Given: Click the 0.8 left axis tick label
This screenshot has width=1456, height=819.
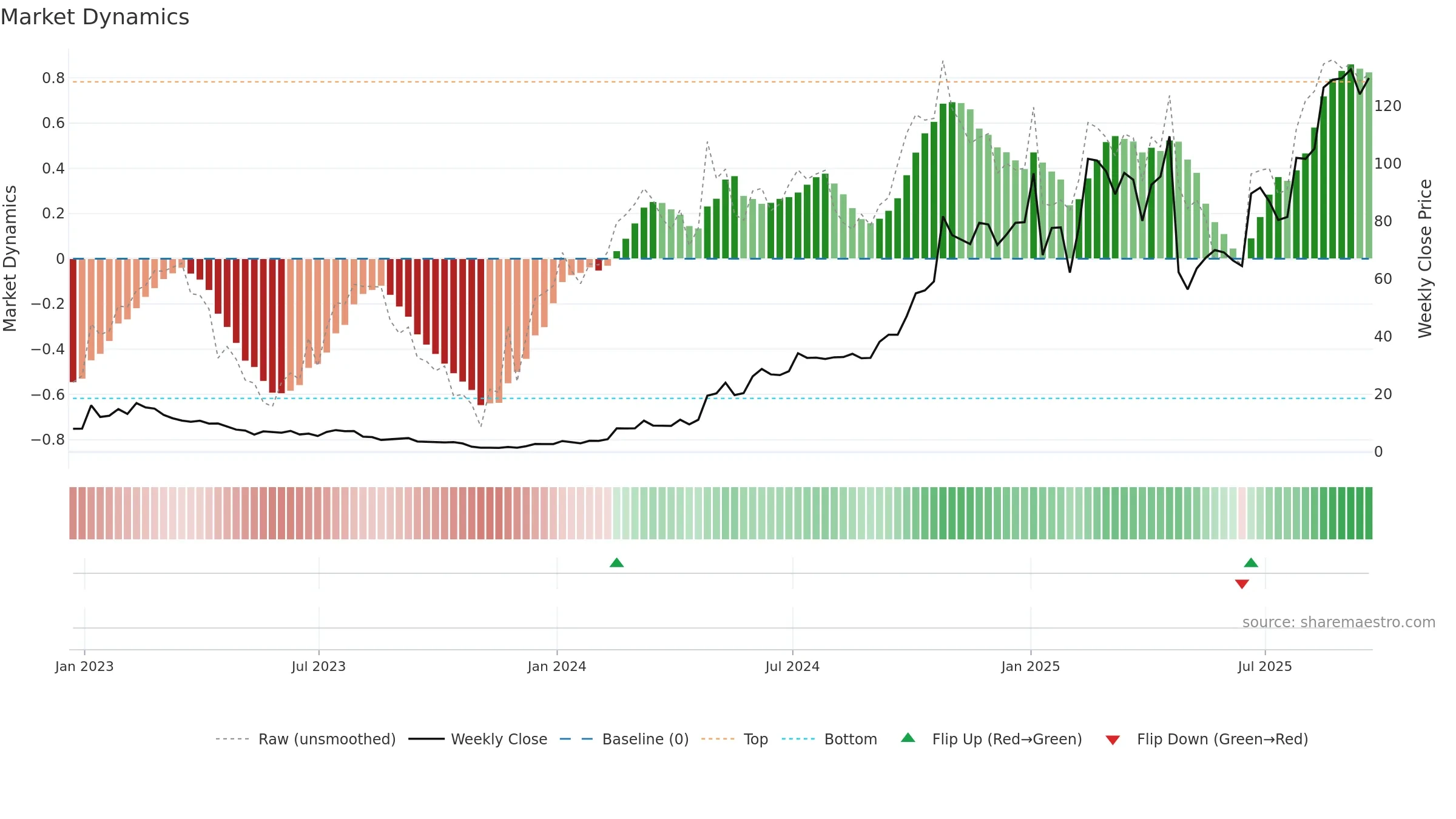Looking at the screenshot, I should point(53,78).
